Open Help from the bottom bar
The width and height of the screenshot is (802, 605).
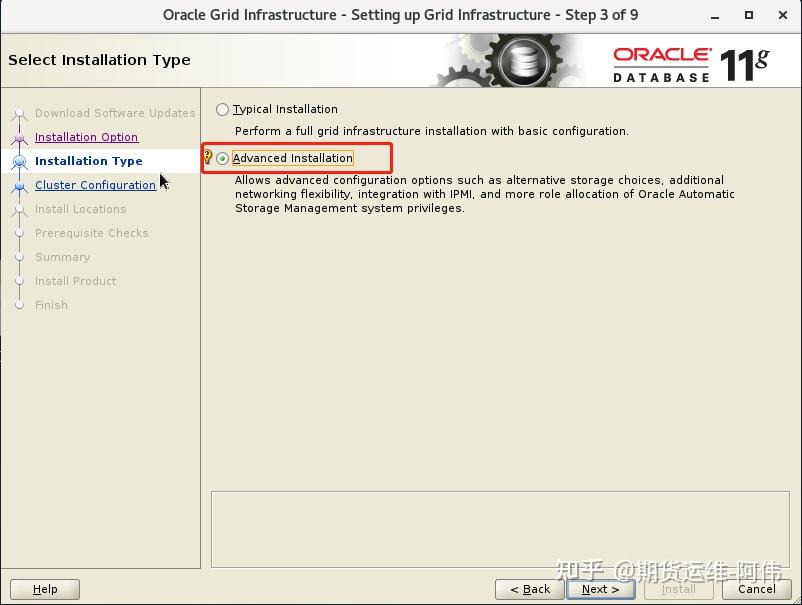(44, 589)
